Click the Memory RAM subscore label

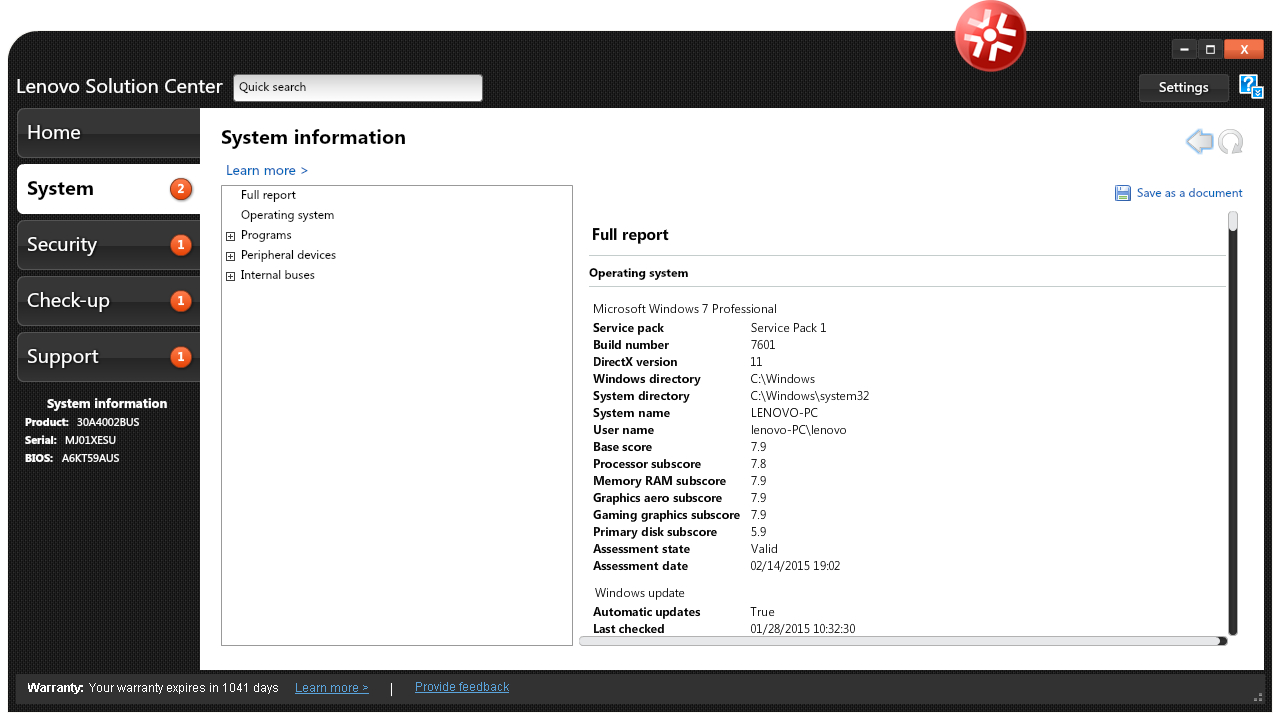660,481
